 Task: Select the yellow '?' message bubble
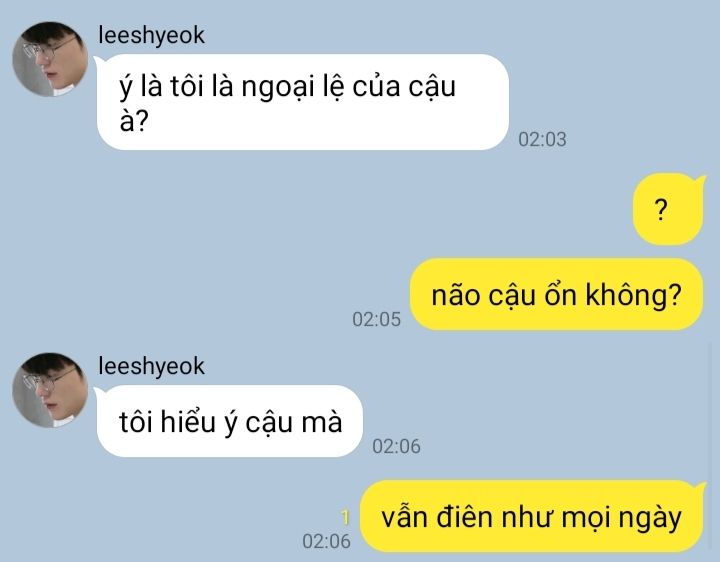click(x=668, y=209)
